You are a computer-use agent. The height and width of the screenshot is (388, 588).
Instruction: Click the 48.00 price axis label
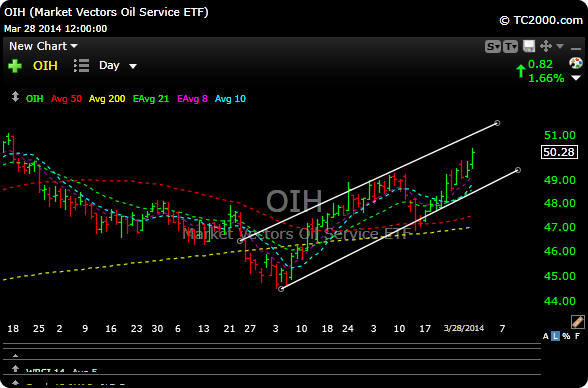(x=560, y=203)
